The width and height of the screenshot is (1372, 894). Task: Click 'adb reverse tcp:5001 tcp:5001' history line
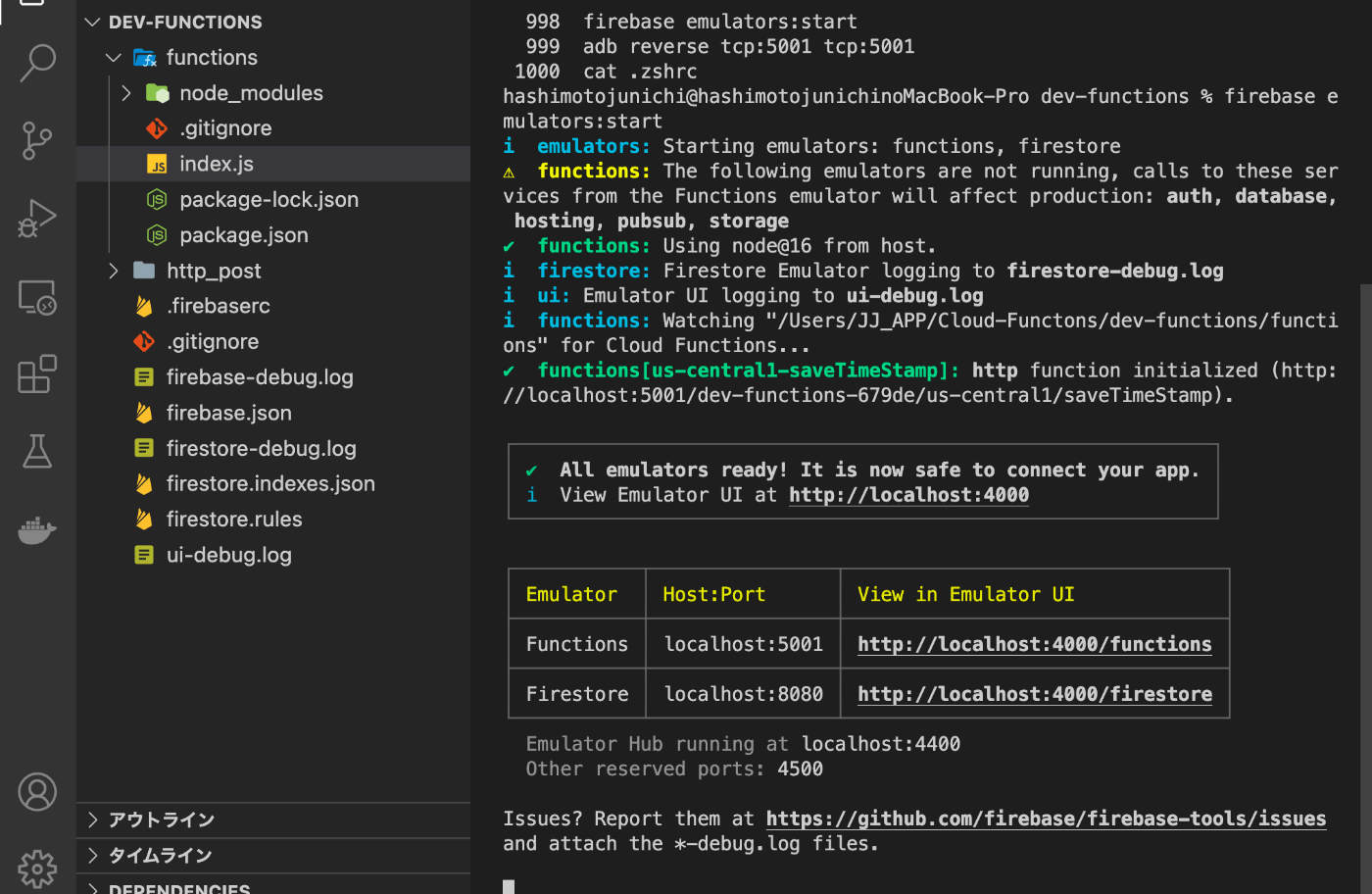click(x=749, y=46)
